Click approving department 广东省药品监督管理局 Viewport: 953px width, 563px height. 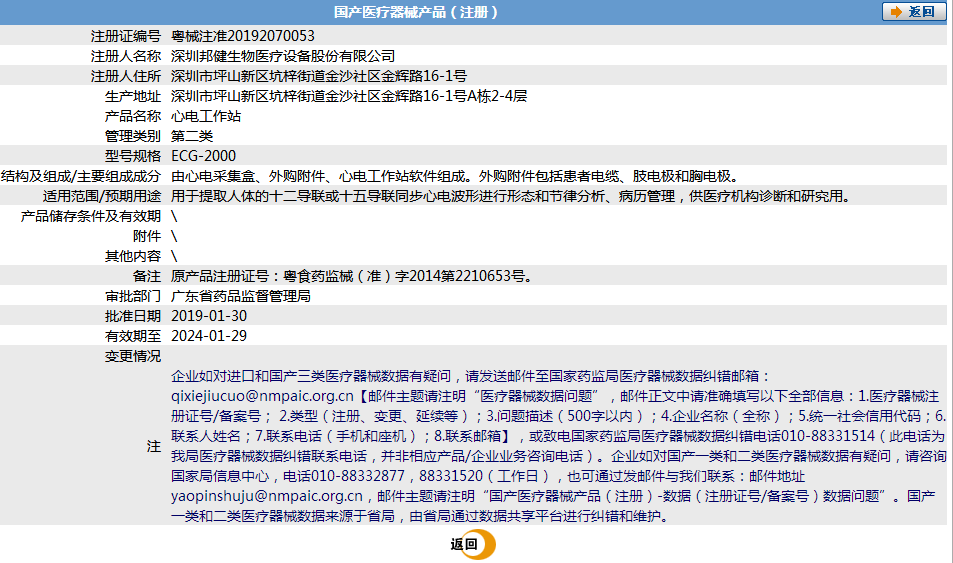(241, 296)
